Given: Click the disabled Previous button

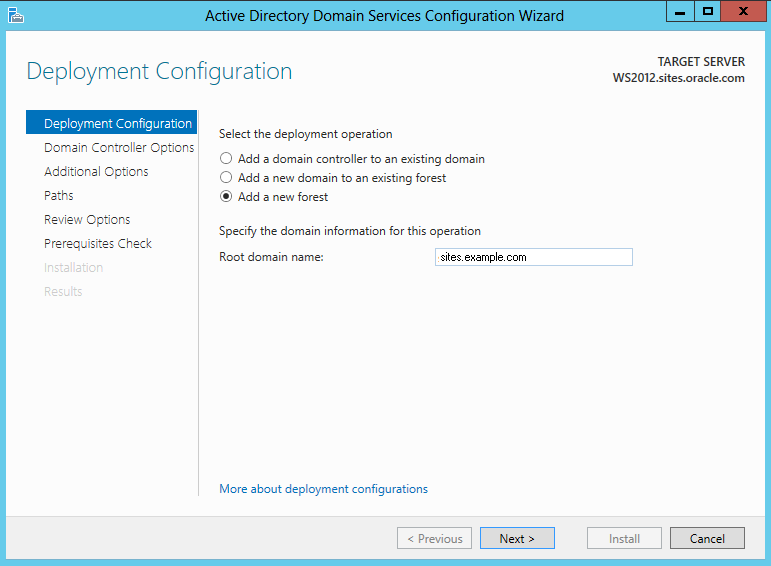Looking at the screenshot, I should (x=434, y=538).
